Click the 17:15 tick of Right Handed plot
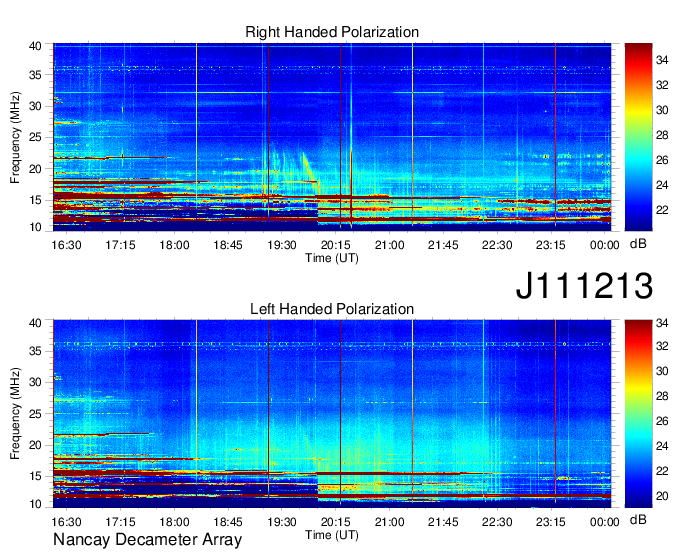 coord(120,245)
